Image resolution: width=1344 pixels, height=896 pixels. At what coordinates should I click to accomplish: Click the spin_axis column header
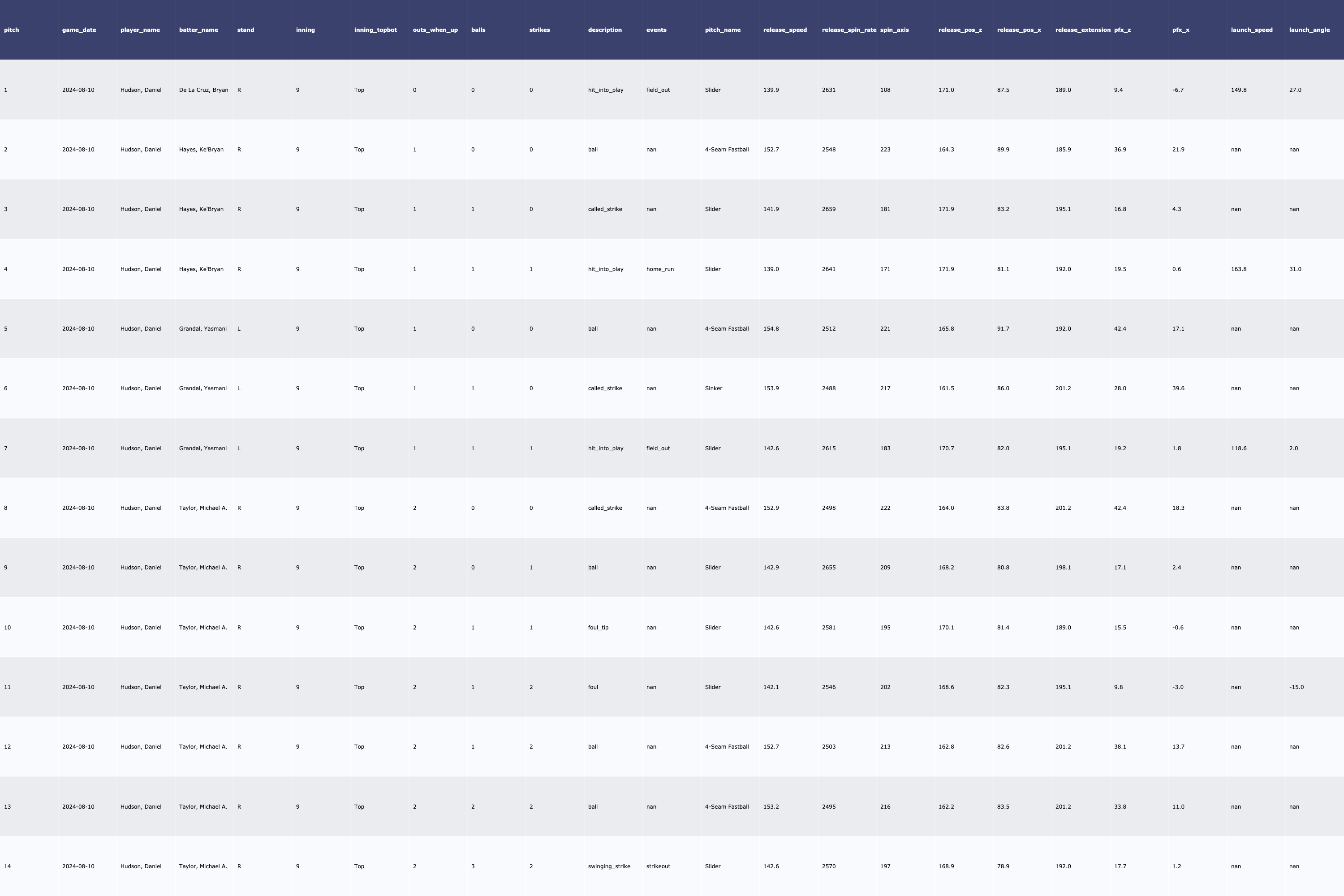tap(894, 30)
